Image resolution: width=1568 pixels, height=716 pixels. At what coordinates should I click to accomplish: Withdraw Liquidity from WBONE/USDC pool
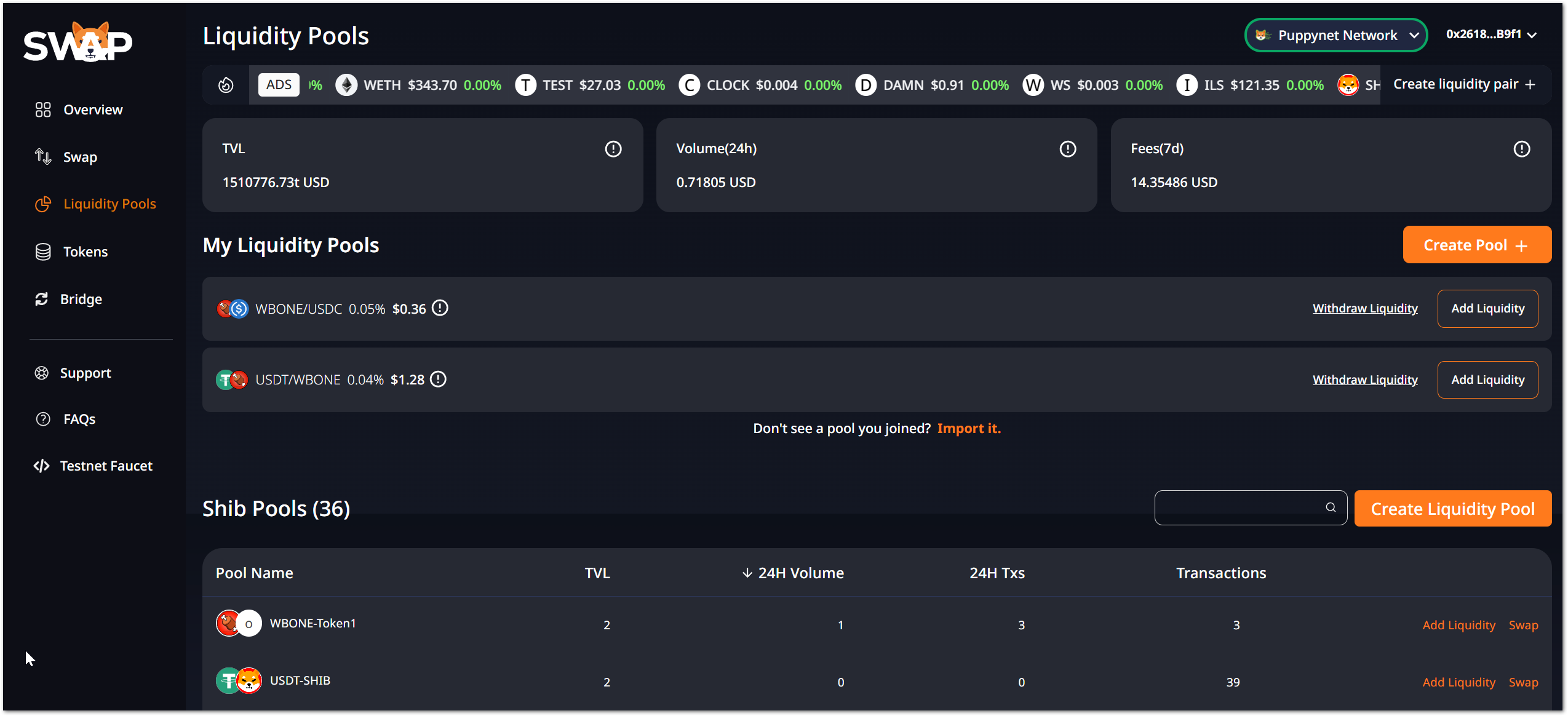[x=1364, y=308]
